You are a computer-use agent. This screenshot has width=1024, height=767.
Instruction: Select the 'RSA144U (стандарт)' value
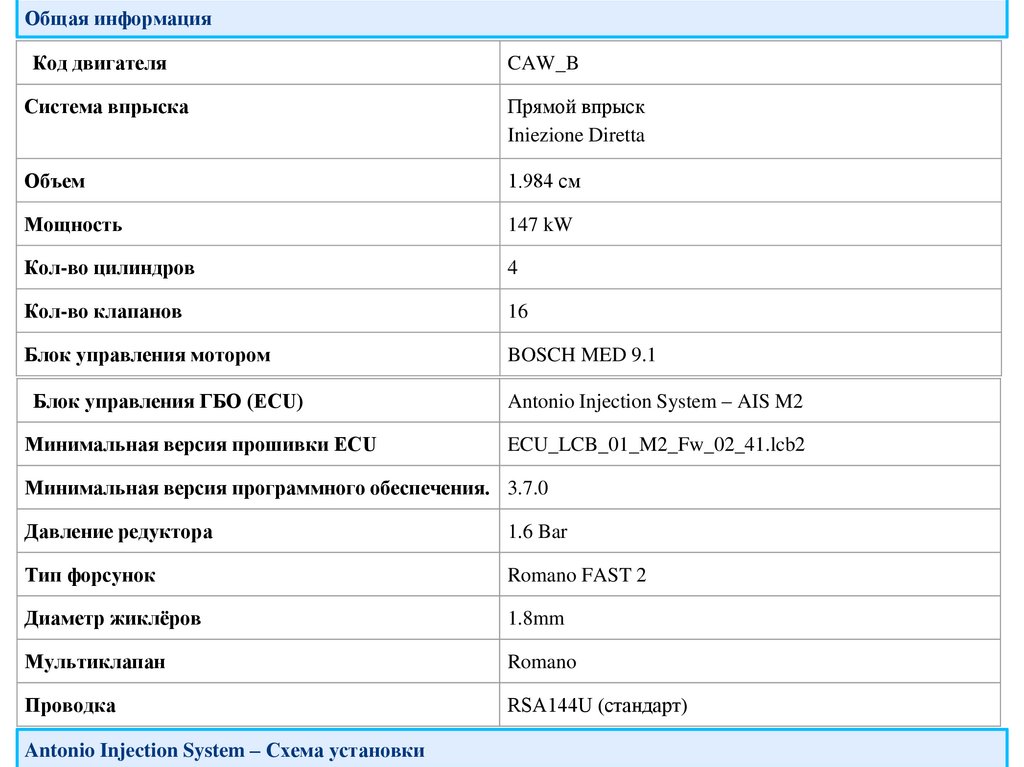(598, 706)
